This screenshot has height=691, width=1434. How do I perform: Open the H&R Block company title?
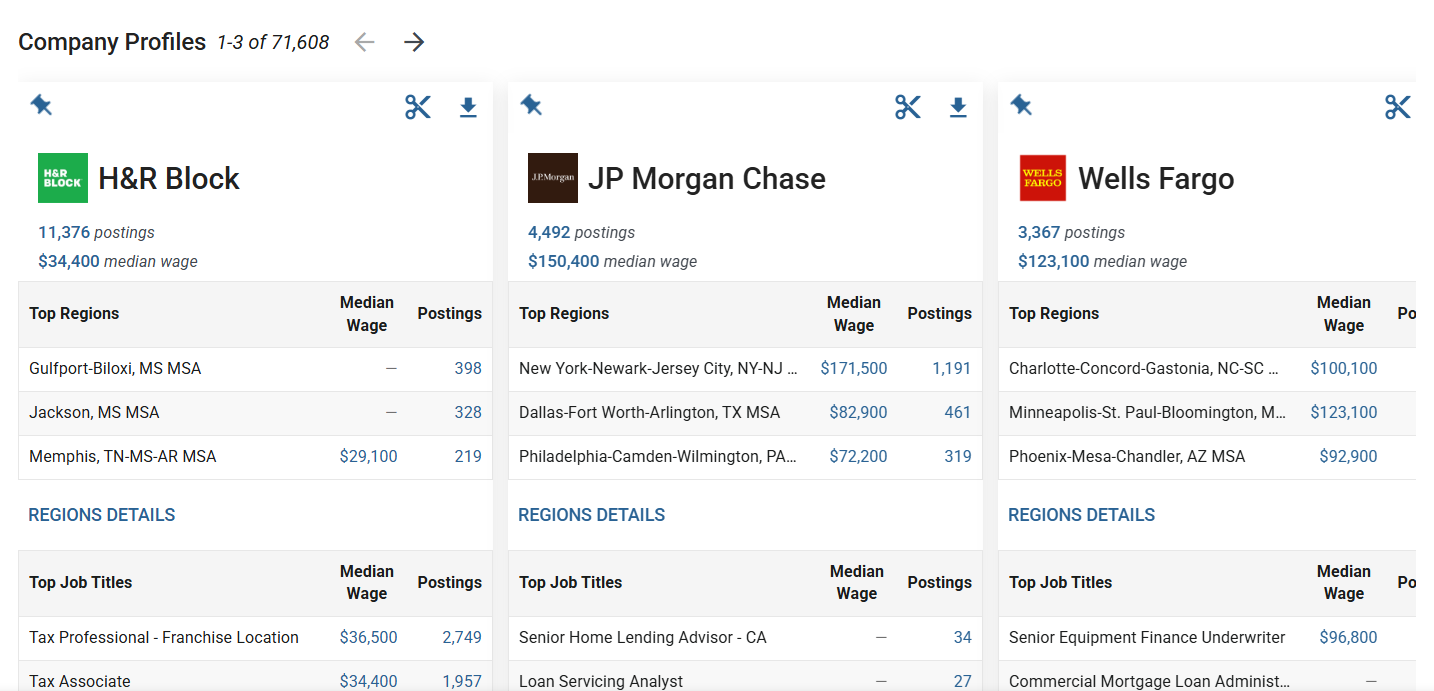169,179
